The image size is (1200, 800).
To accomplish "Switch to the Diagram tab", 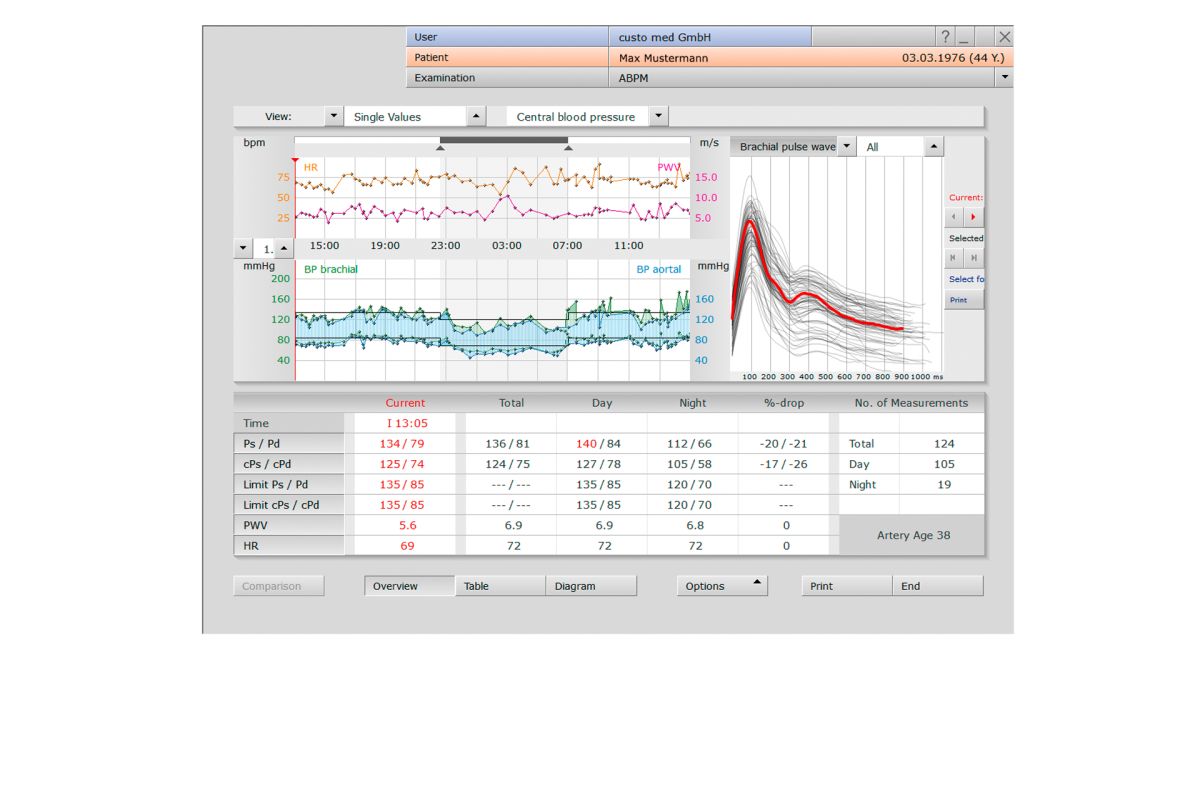I will [x=591, y=586].
